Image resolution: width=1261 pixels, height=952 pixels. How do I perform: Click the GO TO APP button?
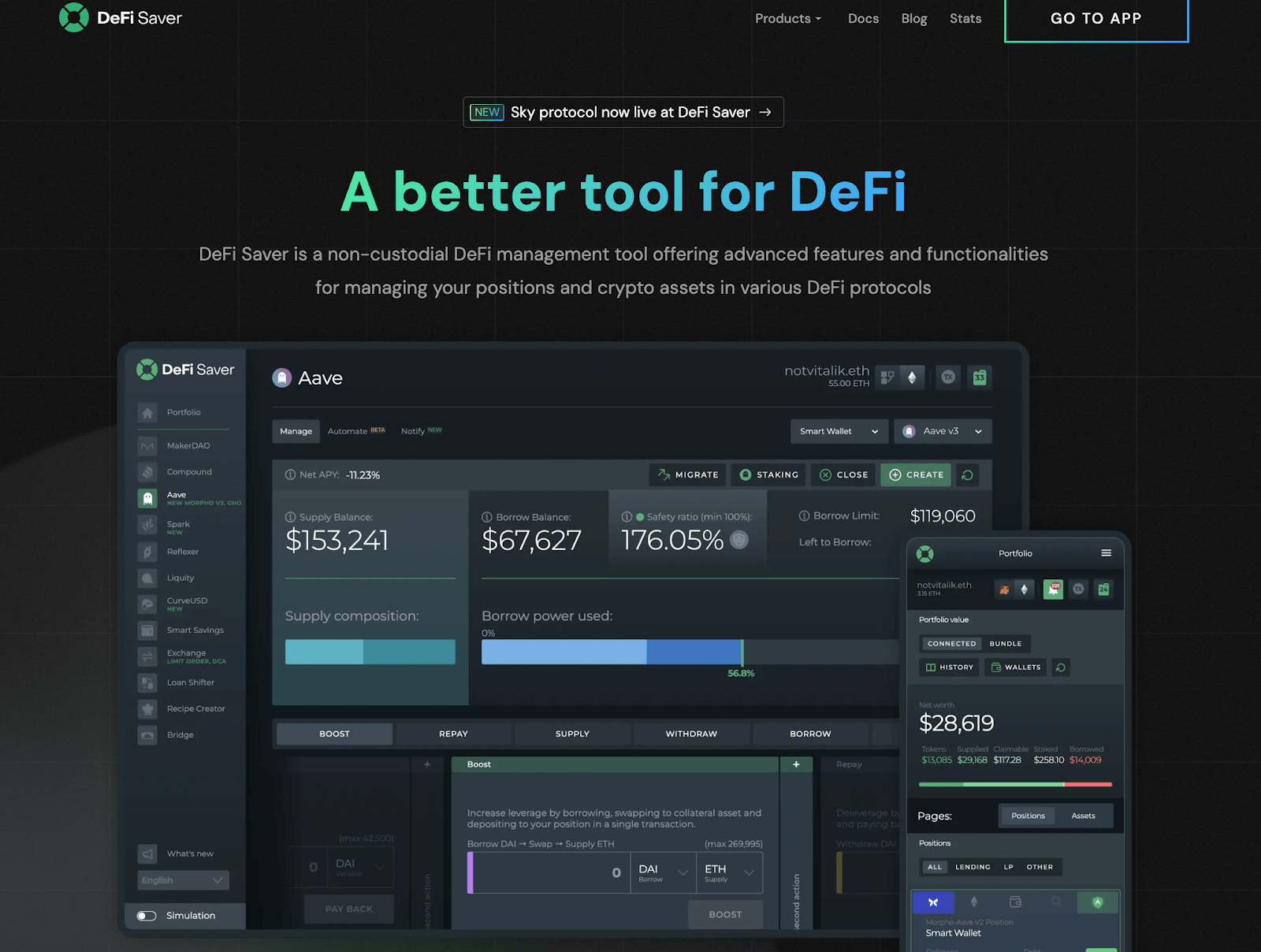coord(1095,19)
